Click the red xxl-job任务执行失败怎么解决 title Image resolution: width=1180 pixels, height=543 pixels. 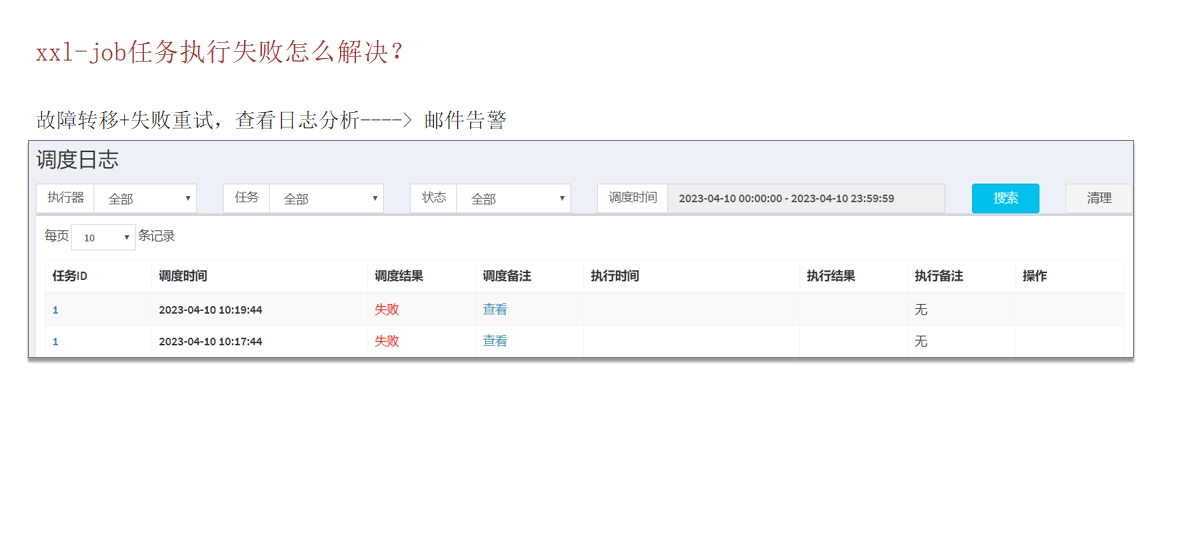[x=220, y=53]
